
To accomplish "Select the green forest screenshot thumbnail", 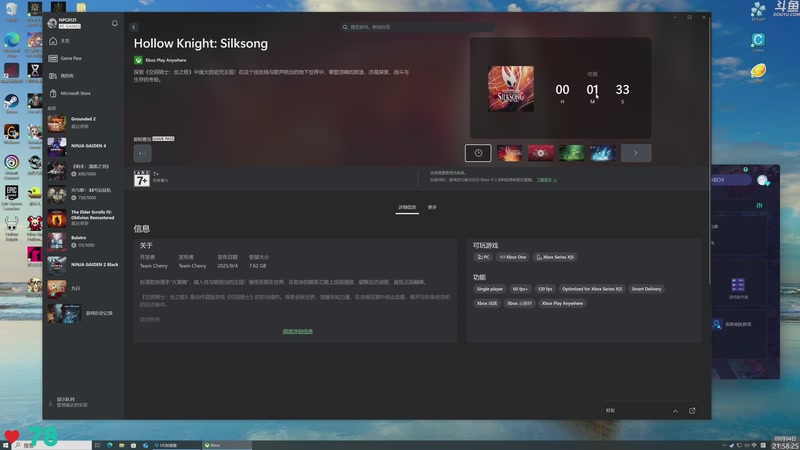I will tap(571, 153).
